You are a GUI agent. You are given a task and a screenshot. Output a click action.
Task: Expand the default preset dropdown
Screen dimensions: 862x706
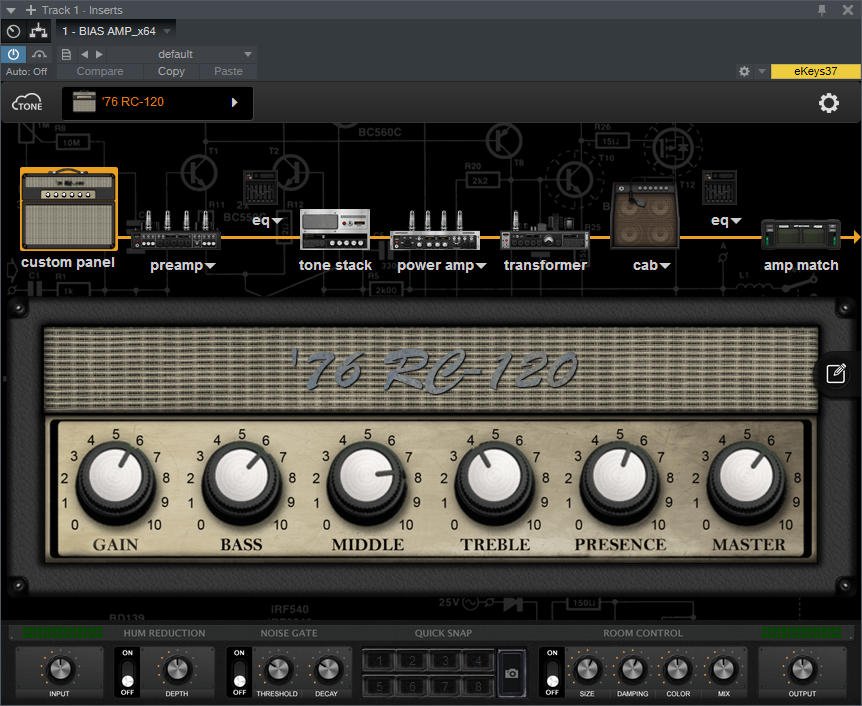tap(248, 54)
